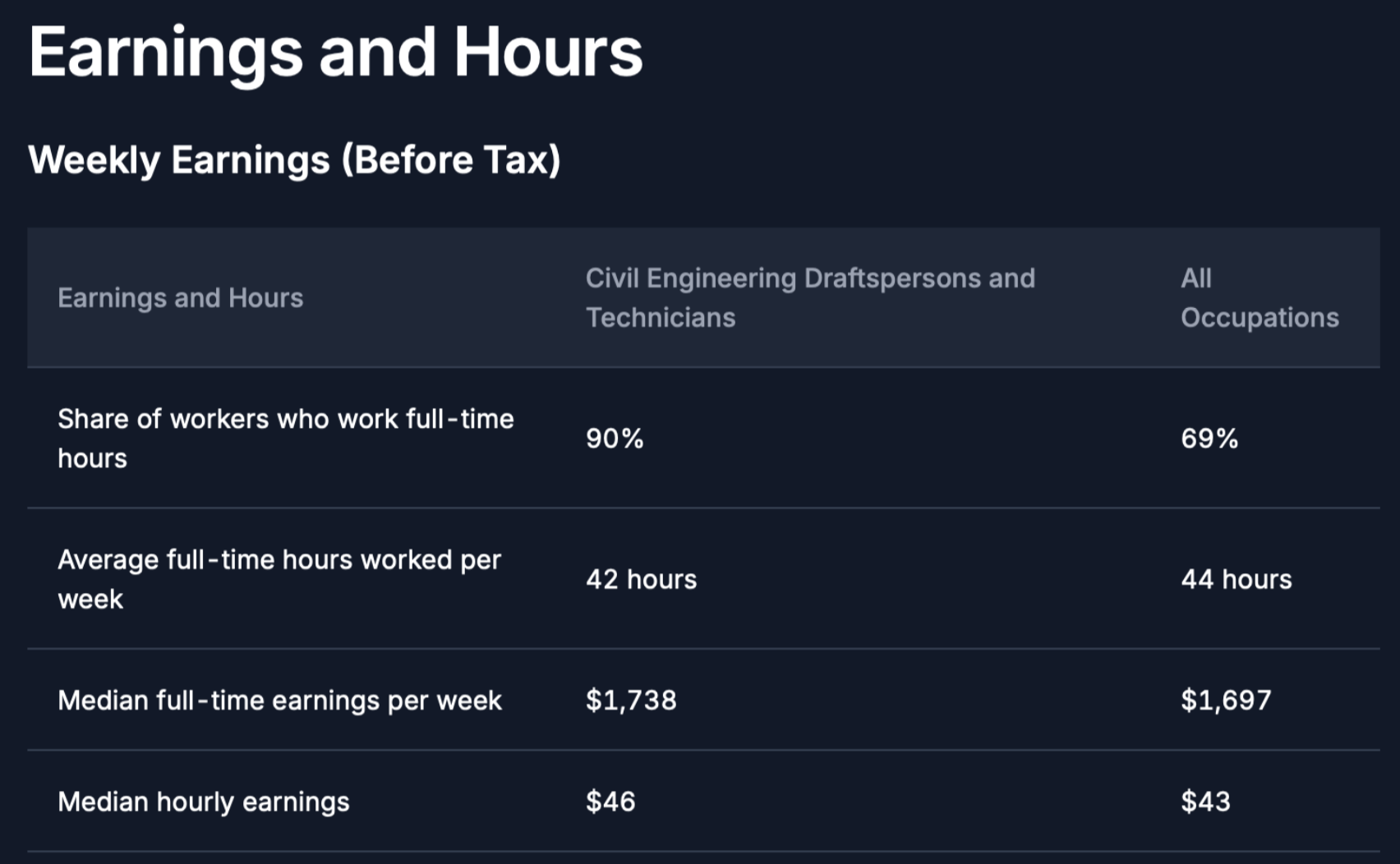This screenshot has height=864, width=1400.
Task: Click the word Occupations in the last column header
Action: click(x=1260, y=318)
